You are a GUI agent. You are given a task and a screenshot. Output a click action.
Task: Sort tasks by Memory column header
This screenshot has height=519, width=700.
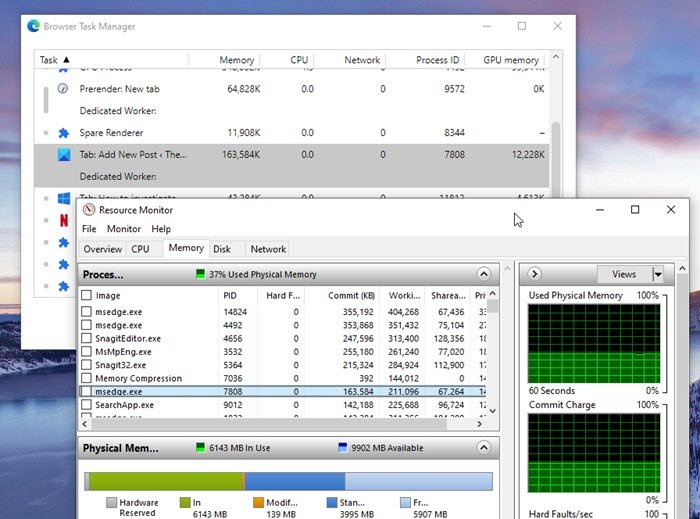(236, 60)
